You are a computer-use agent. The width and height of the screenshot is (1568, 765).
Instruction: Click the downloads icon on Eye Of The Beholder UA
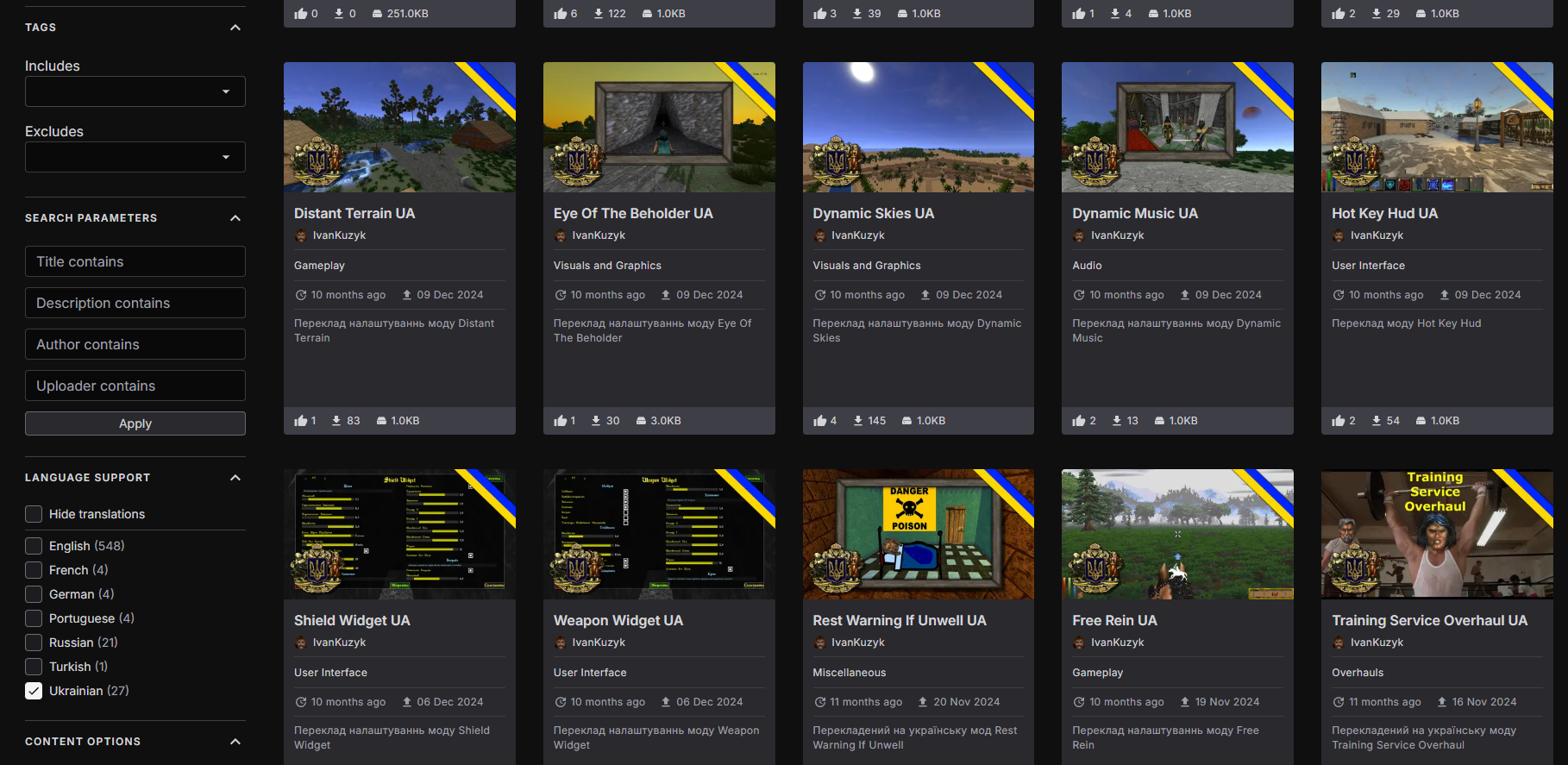click(596, 421)
